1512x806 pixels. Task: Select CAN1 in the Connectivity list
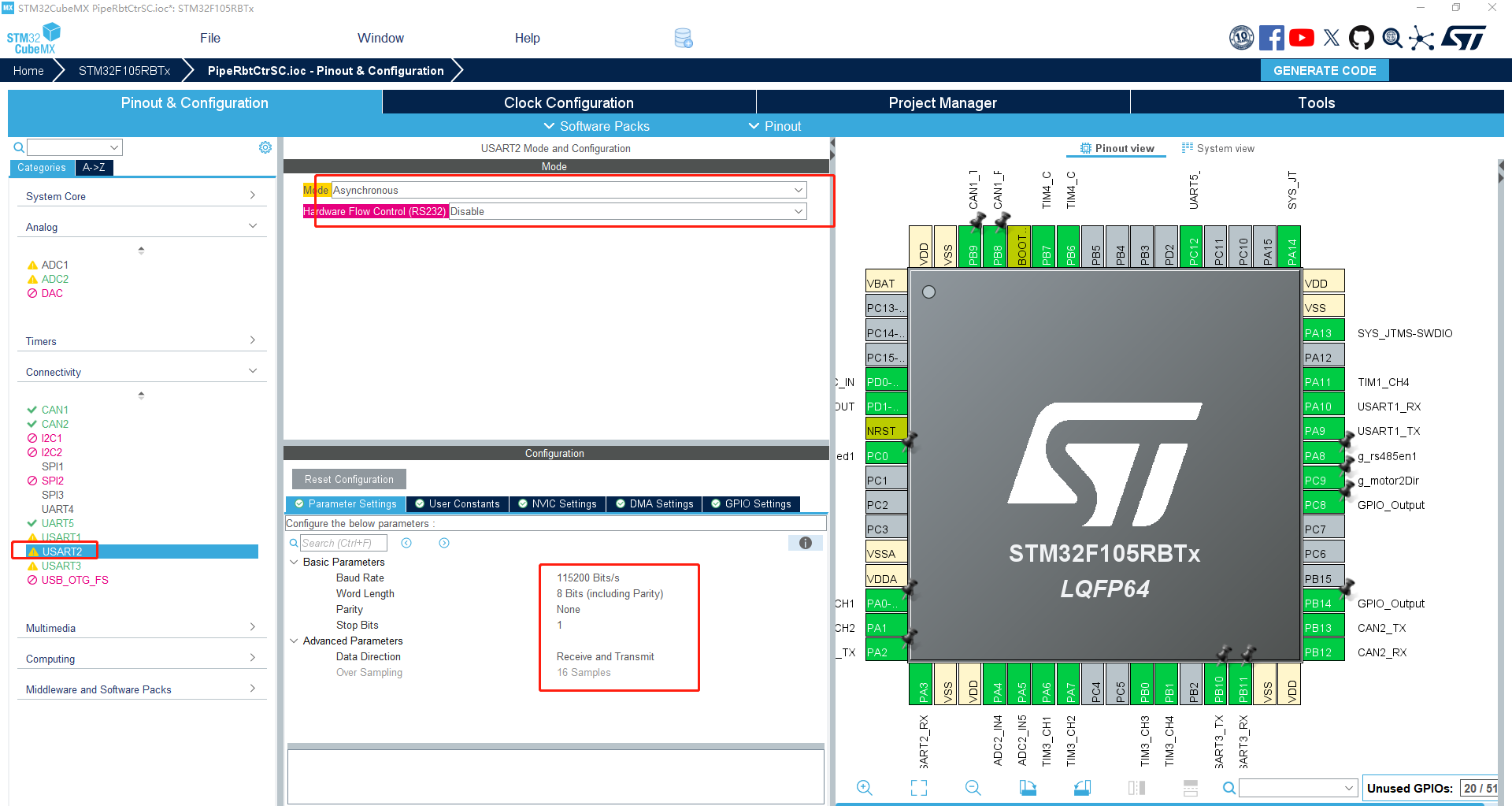pyautogui.click(x=54, y=410)
